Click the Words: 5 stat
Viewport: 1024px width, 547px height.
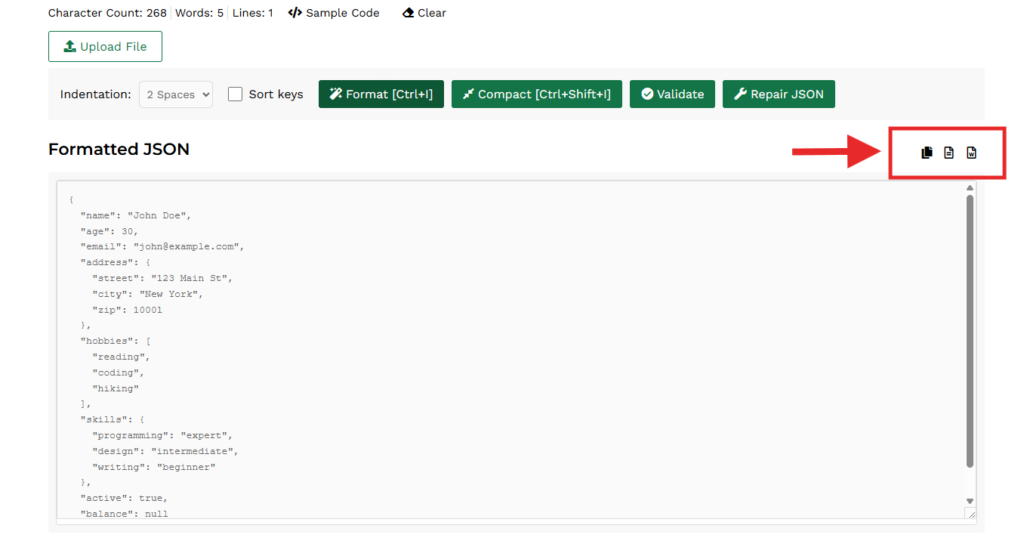[x=199, y=12]
